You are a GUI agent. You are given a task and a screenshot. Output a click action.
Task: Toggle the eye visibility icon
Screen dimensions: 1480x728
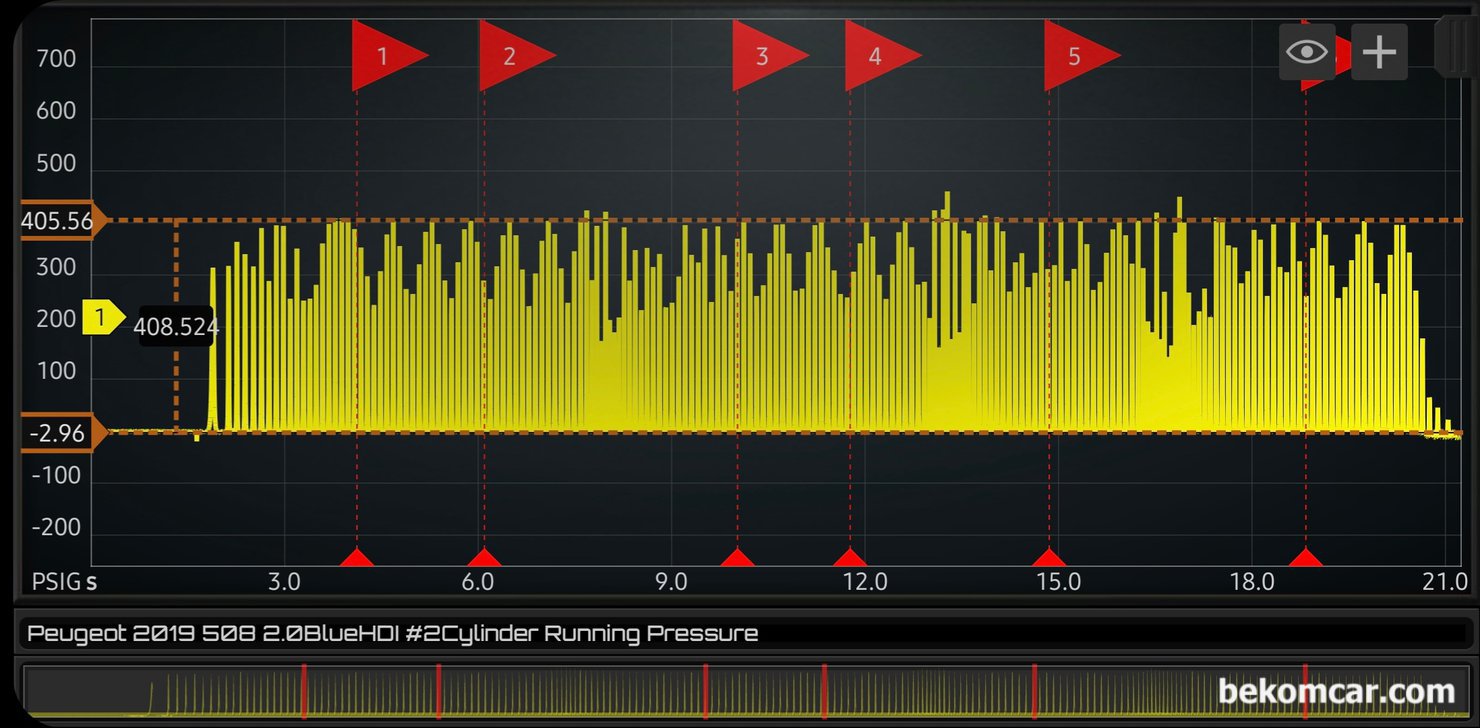coord(1307,52)
